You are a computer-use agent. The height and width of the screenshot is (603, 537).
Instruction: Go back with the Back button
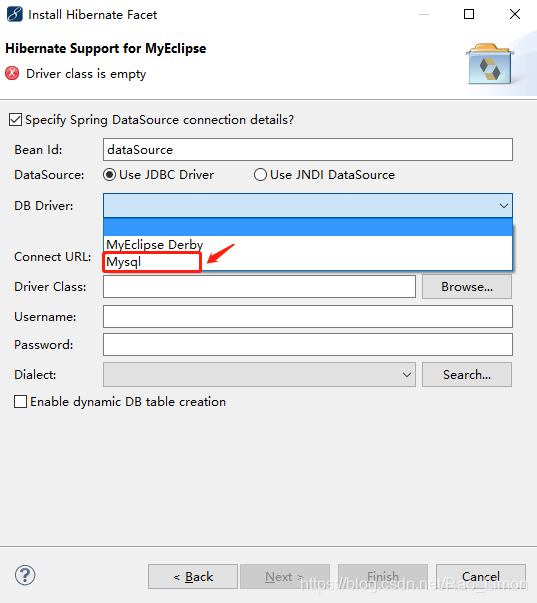pyautogui.click(x=193, y=576)
